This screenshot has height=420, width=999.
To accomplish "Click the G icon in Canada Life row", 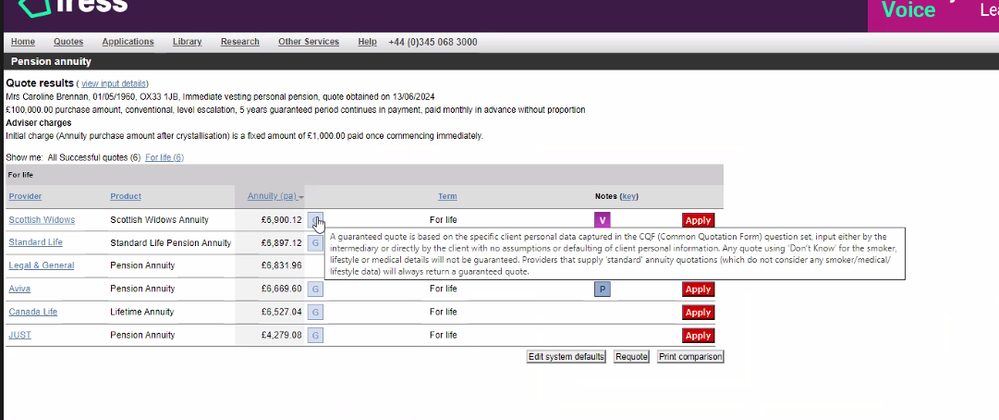I will 315,312.
